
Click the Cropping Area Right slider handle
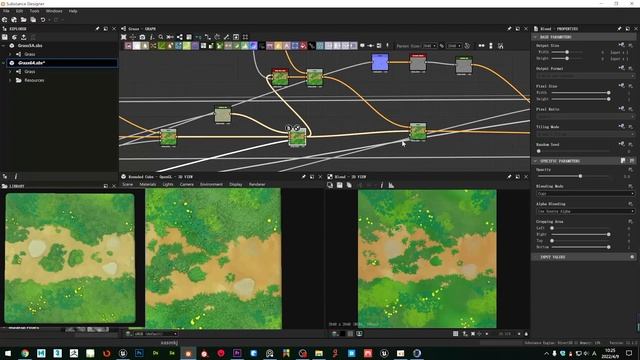click(609, 234)
